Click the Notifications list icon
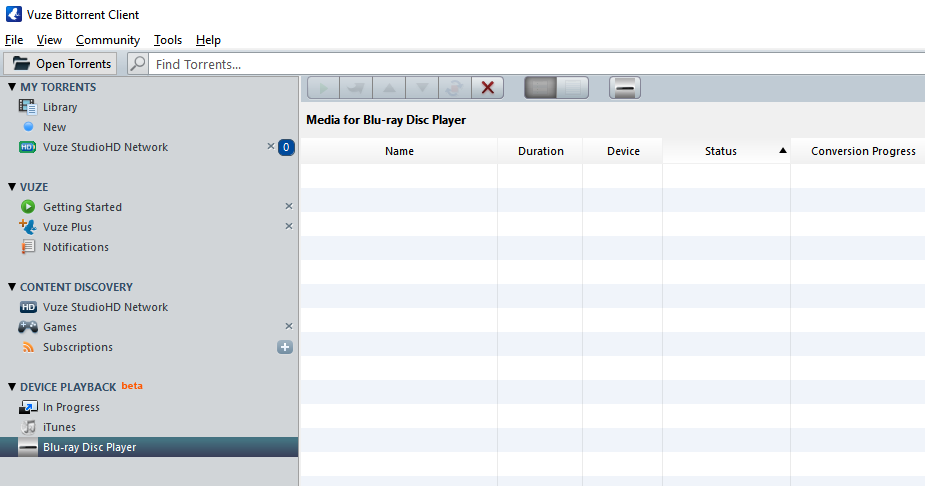925x486 pixels. pyautogui.click(x=28, y=247)
